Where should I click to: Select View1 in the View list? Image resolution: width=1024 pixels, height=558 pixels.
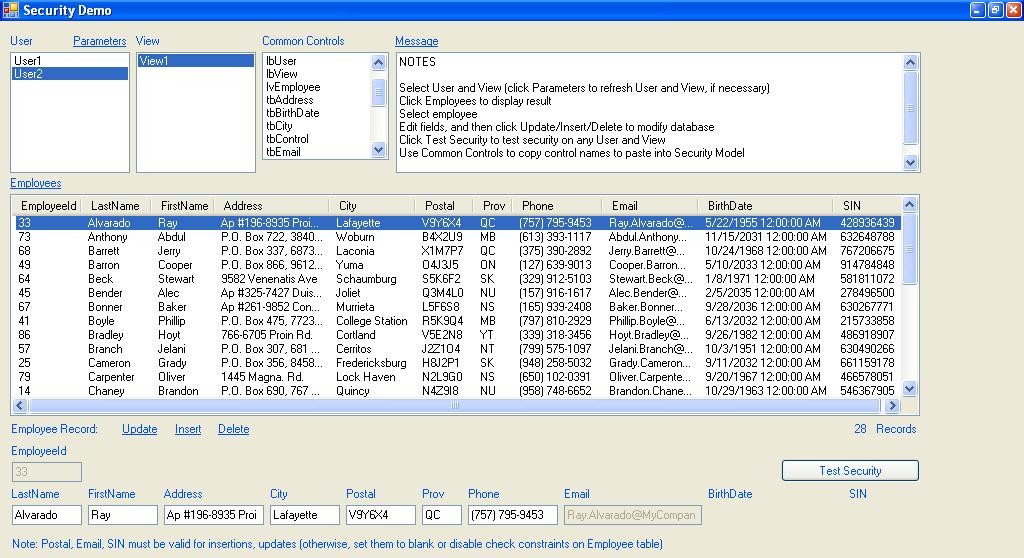tap(153, 61)
